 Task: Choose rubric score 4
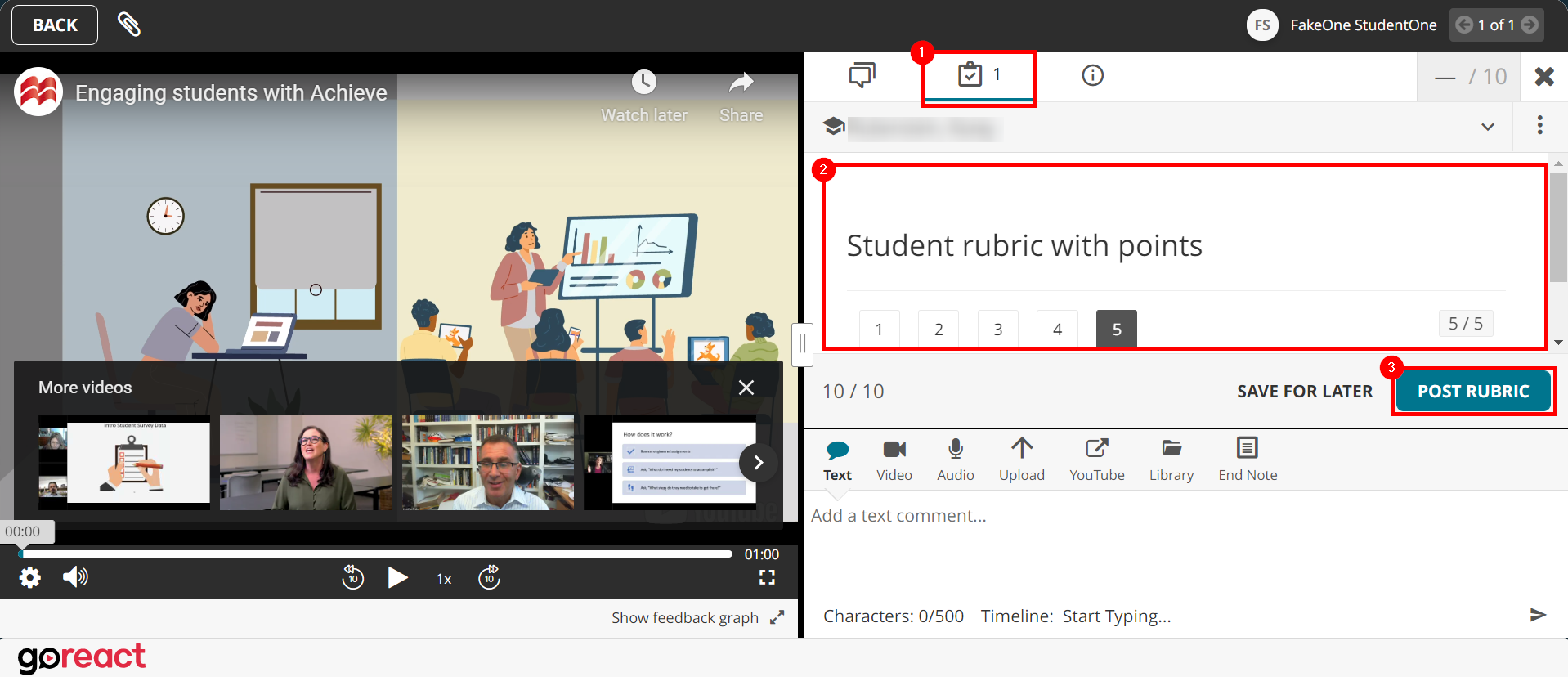click(1057, 329)
